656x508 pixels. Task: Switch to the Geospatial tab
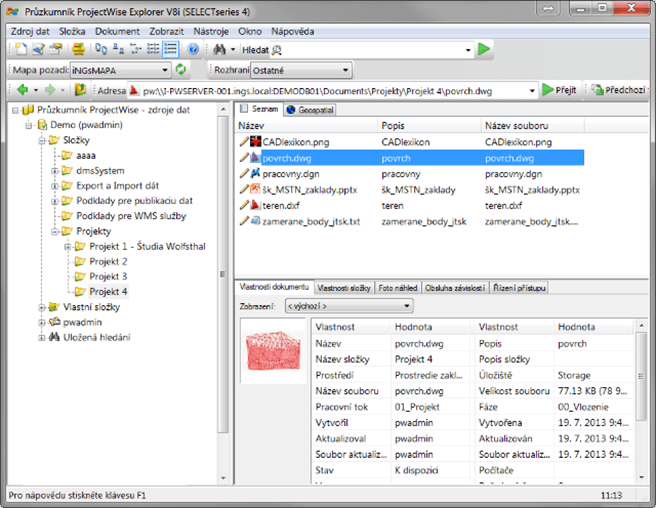coord(310,110)
